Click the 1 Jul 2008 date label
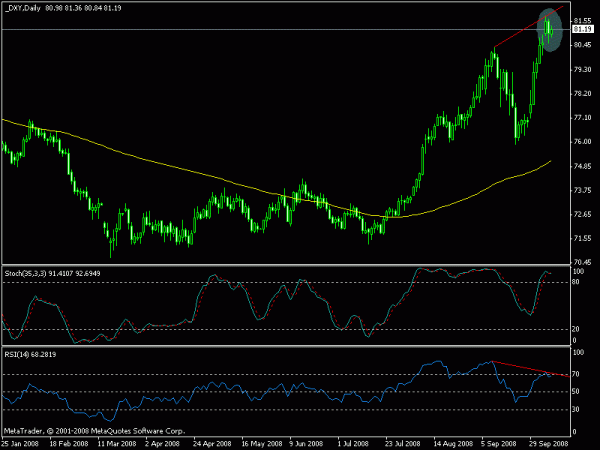Screen dimensions: 600x450 pyautogui.click(x=353, y=444)
